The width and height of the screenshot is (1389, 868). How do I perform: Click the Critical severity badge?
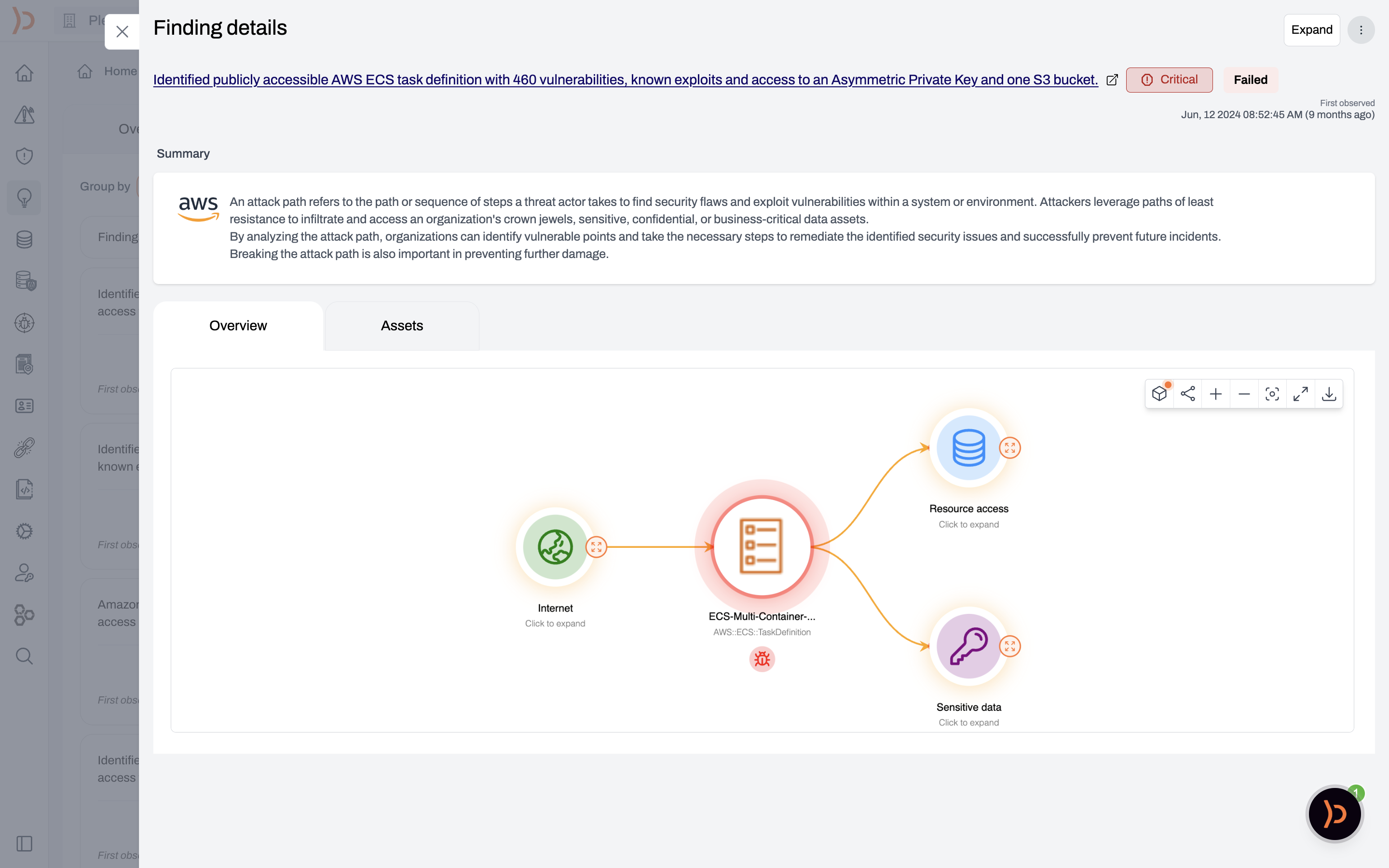pos(1169,80)
